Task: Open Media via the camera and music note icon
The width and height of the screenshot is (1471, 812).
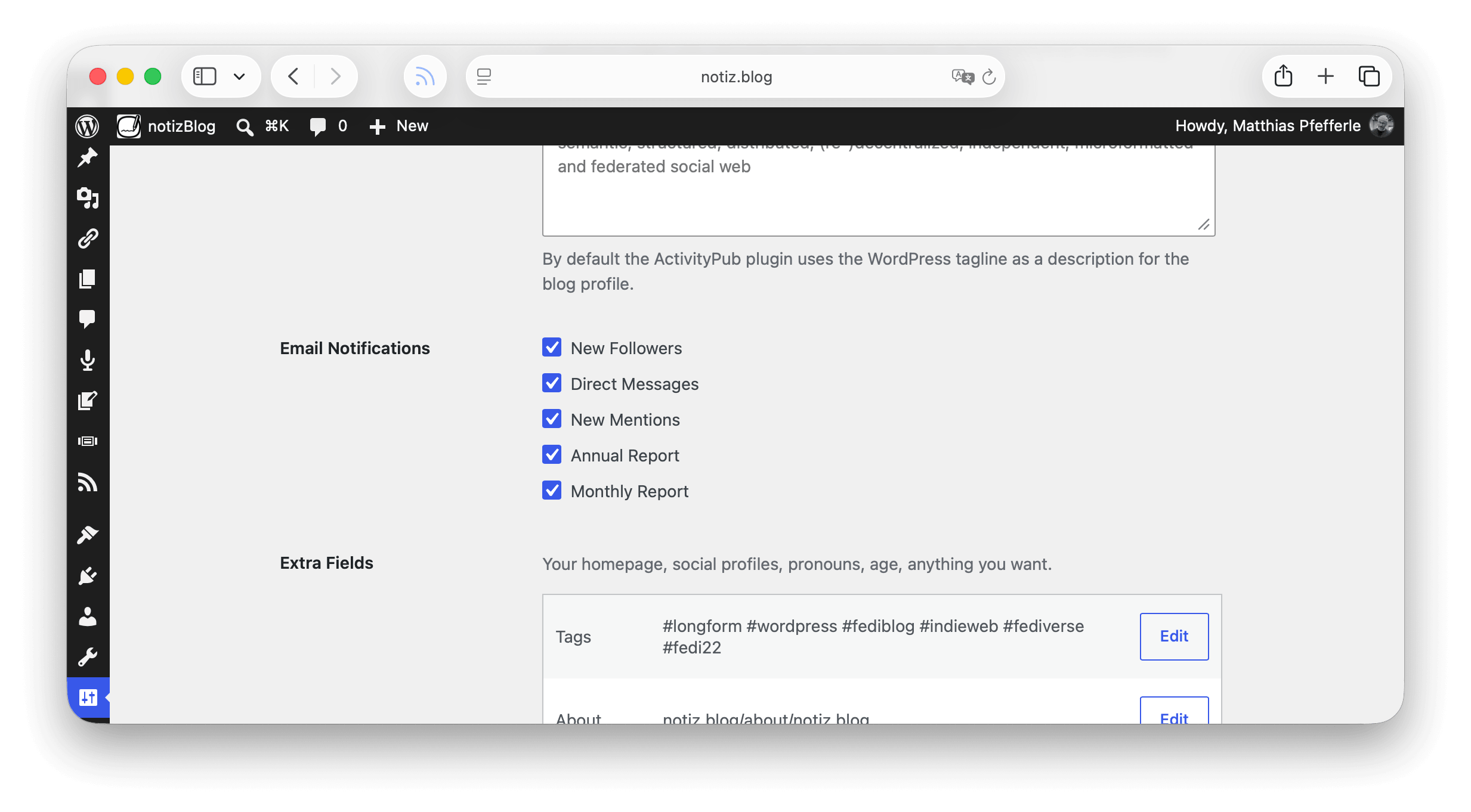Action: click(x=88, y=198)
